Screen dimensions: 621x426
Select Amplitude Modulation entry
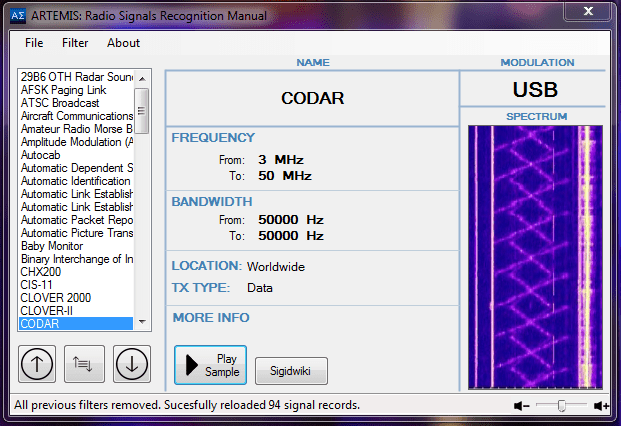point(76,142)
